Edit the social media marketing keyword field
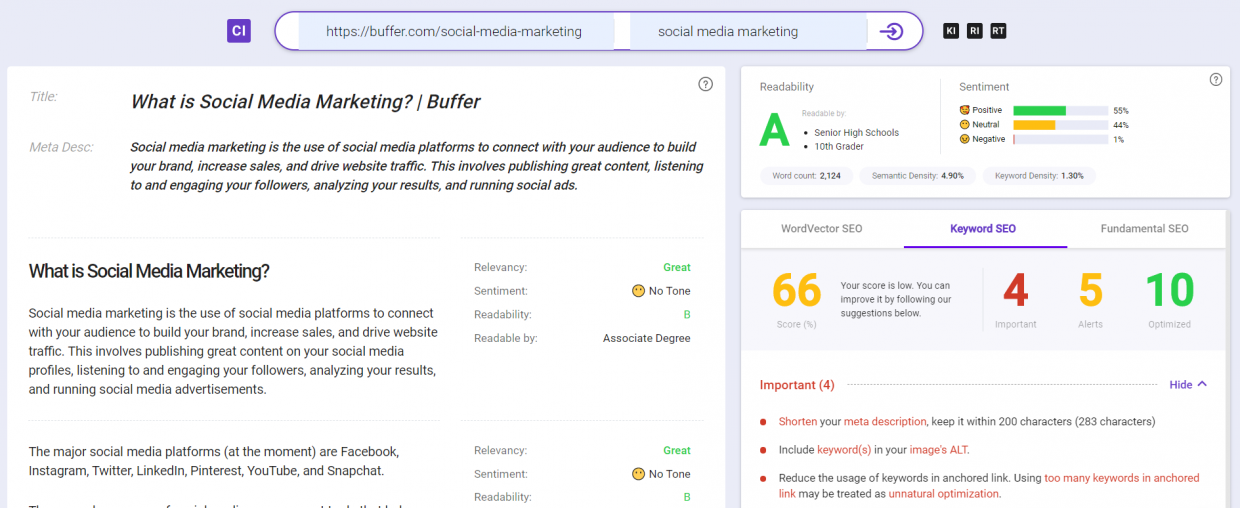The image size is (1240, 508). (x=748, y=31)
